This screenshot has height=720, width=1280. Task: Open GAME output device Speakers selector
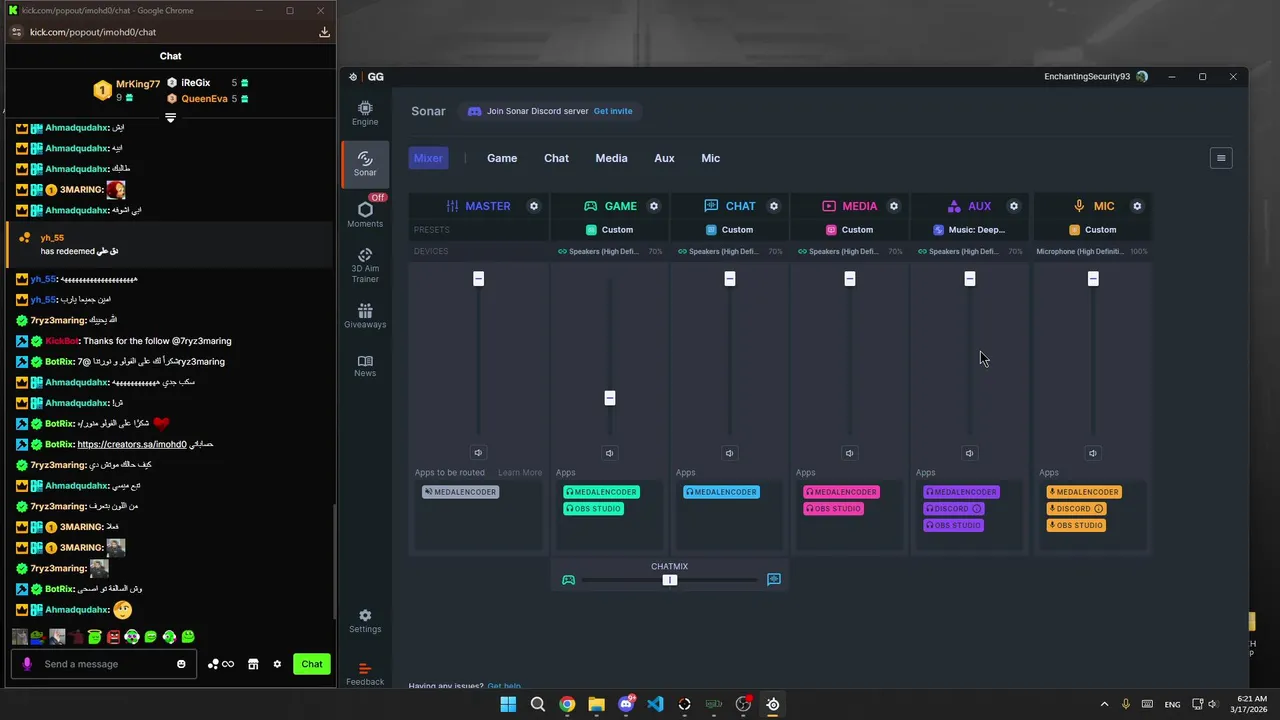tap(610, 252)
